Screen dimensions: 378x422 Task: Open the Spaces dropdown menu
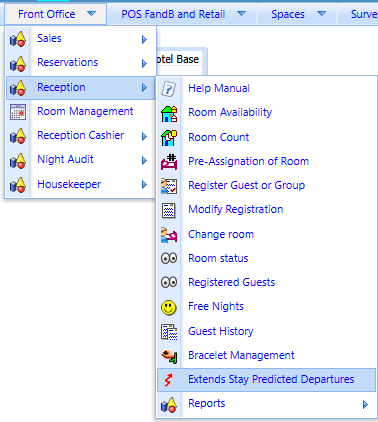[x=298, y=14]
